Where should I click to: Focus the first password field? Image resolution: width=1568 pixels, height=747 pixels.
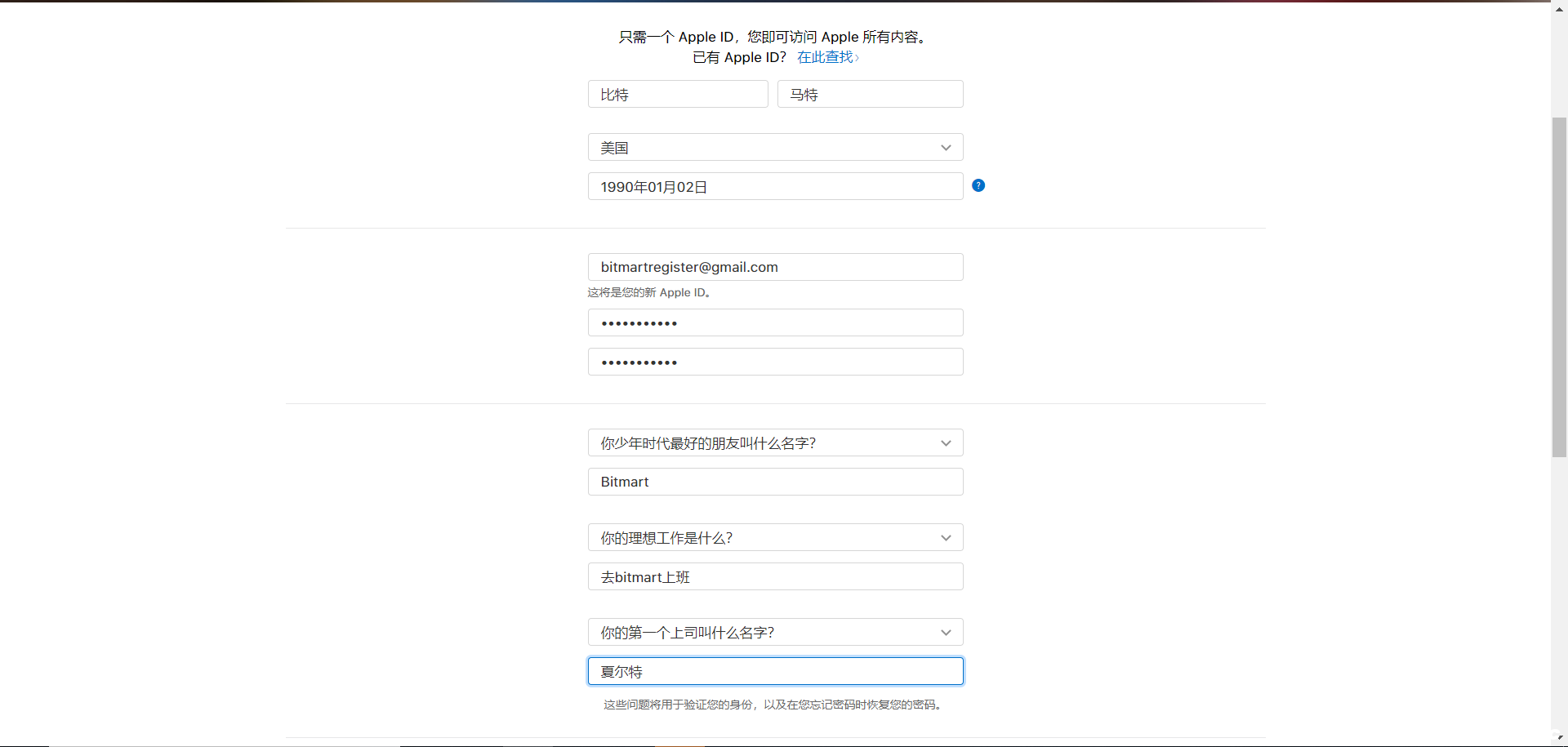775,323
